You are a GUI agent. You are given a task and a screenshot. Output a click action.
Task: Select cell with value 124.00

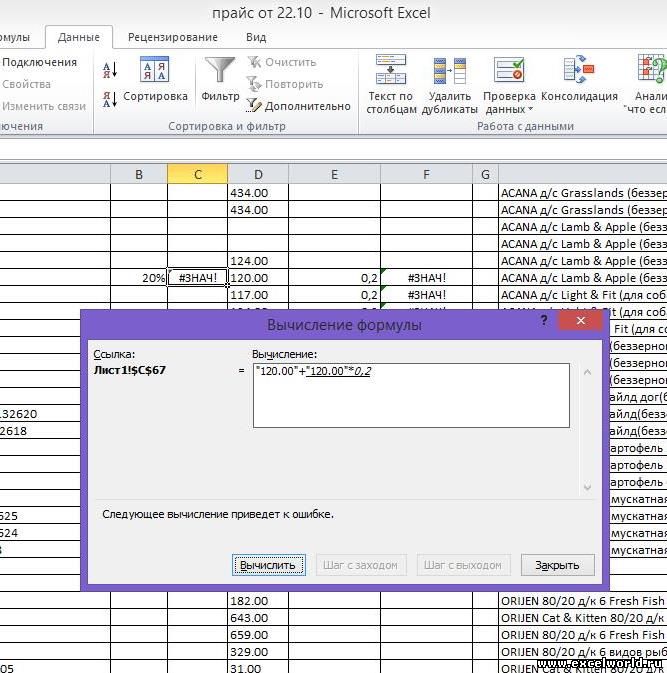coord(258,261)
